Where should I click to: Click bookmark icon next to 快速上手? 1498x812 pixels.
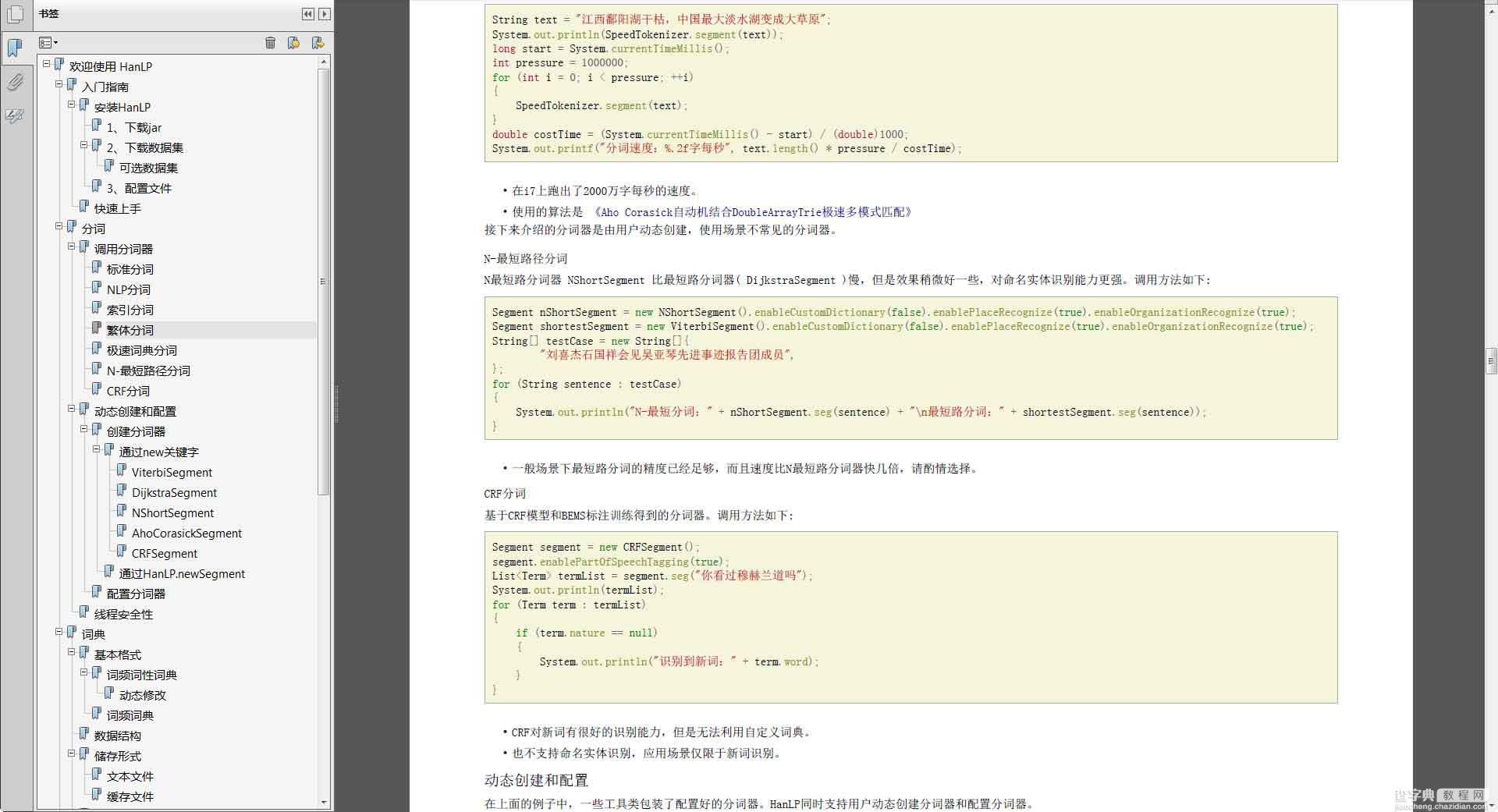pos(84,207)
